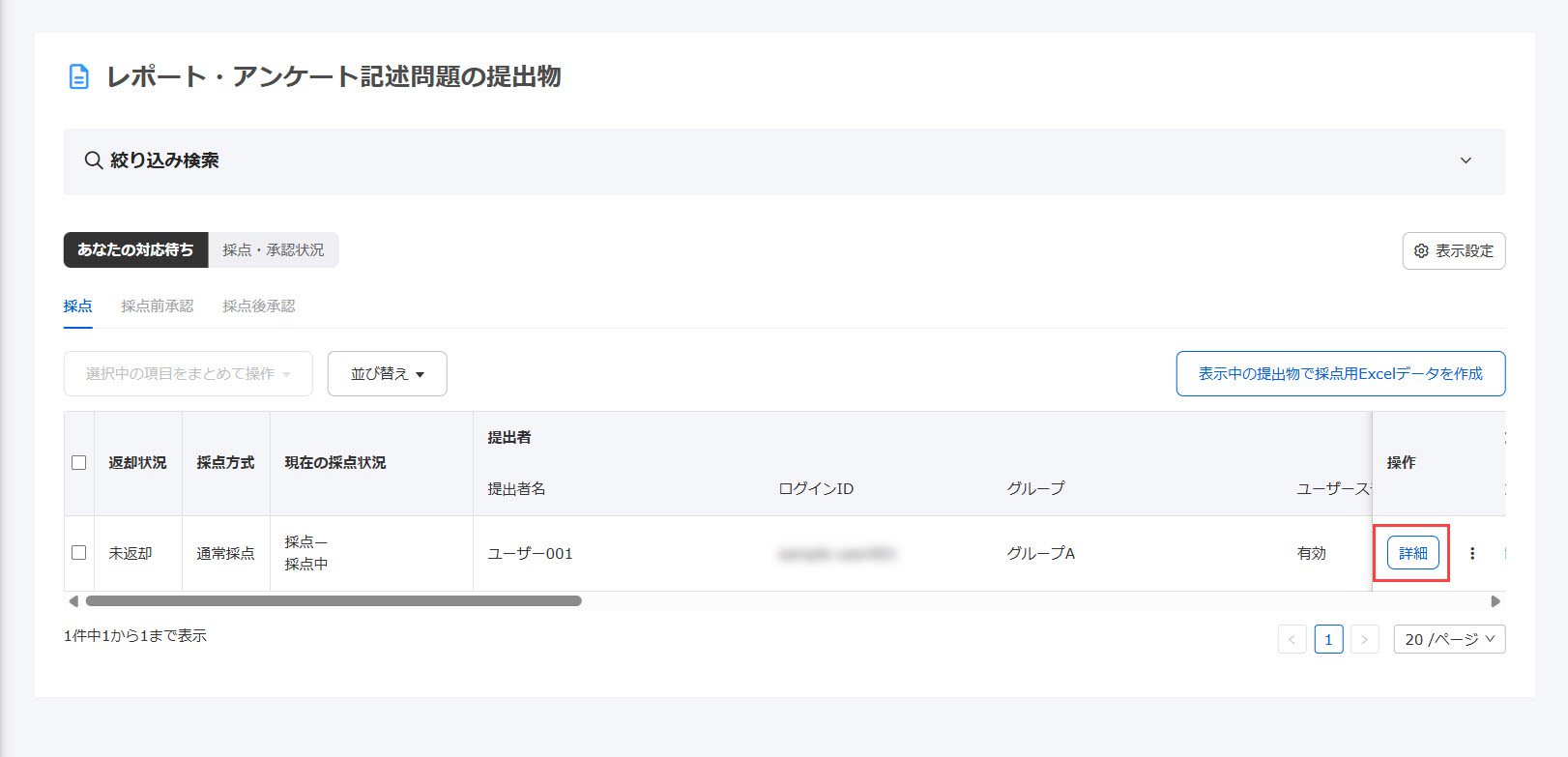Toggle the select-all checkbox in table header

79,463
